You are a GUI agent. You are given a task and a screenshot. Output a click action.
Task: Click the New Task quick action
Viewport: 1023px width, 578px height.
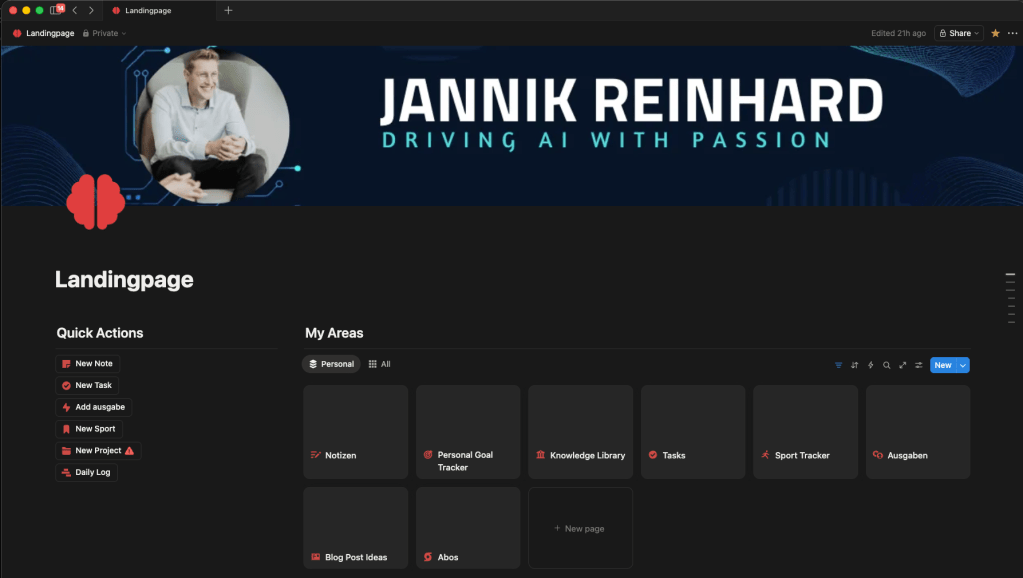pos(87,385)
